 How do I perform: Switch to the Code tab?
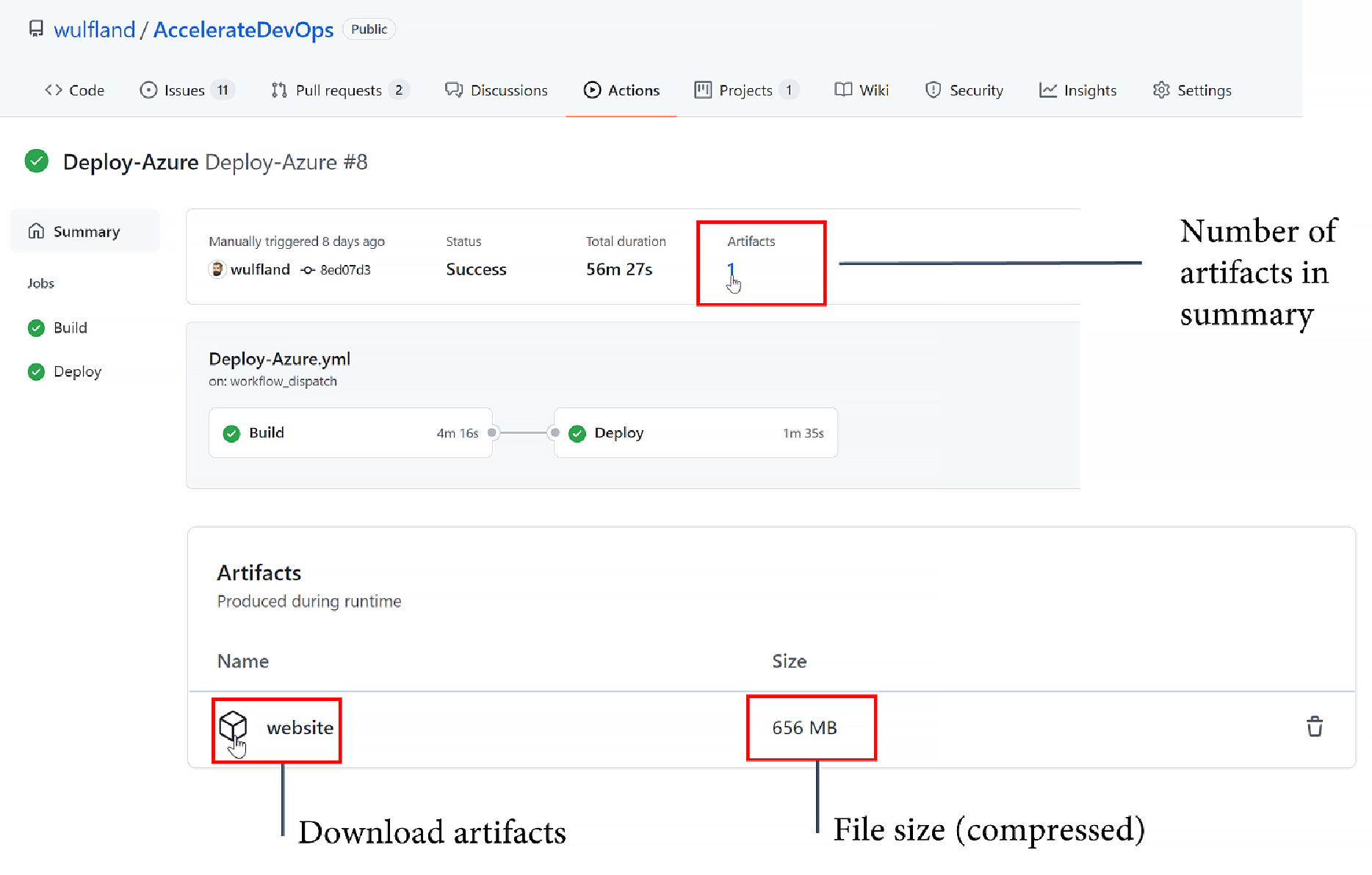click(x=75, y=90)
